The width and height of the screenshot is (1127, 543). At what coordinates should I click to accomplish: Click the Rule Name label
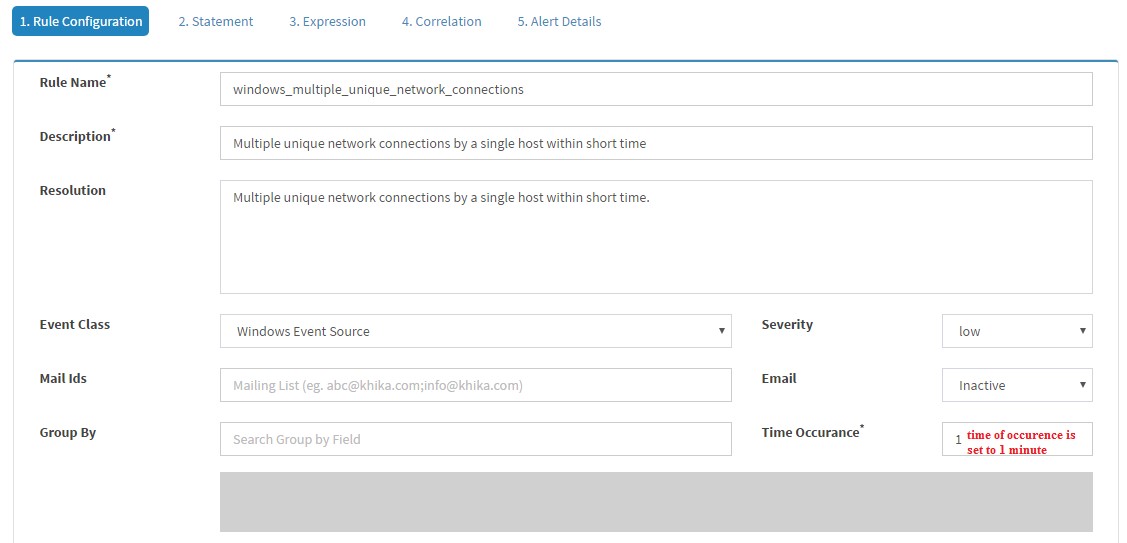click(75, 82)
